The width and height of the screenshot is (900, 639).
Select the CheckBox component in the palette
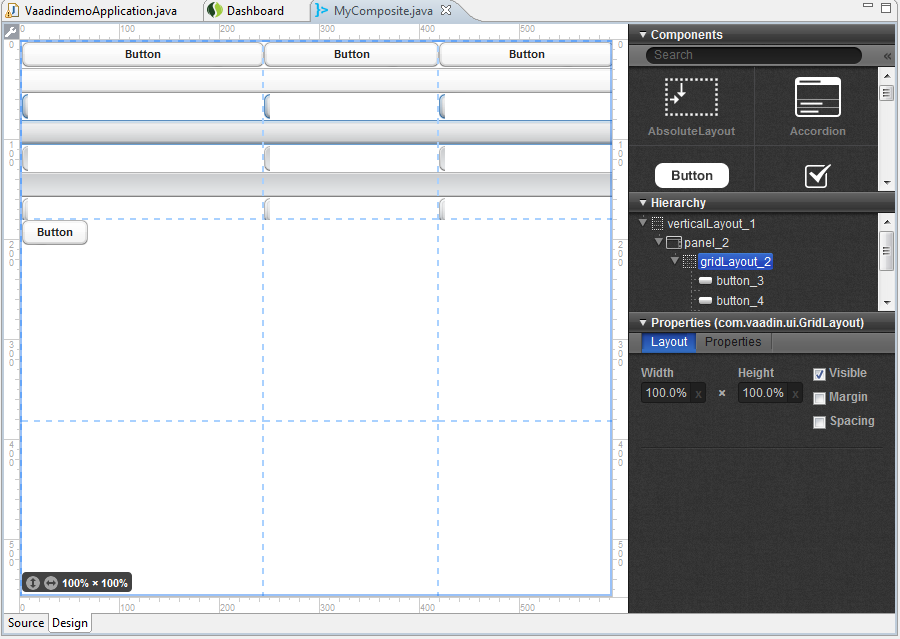click(x=817, y=174)
